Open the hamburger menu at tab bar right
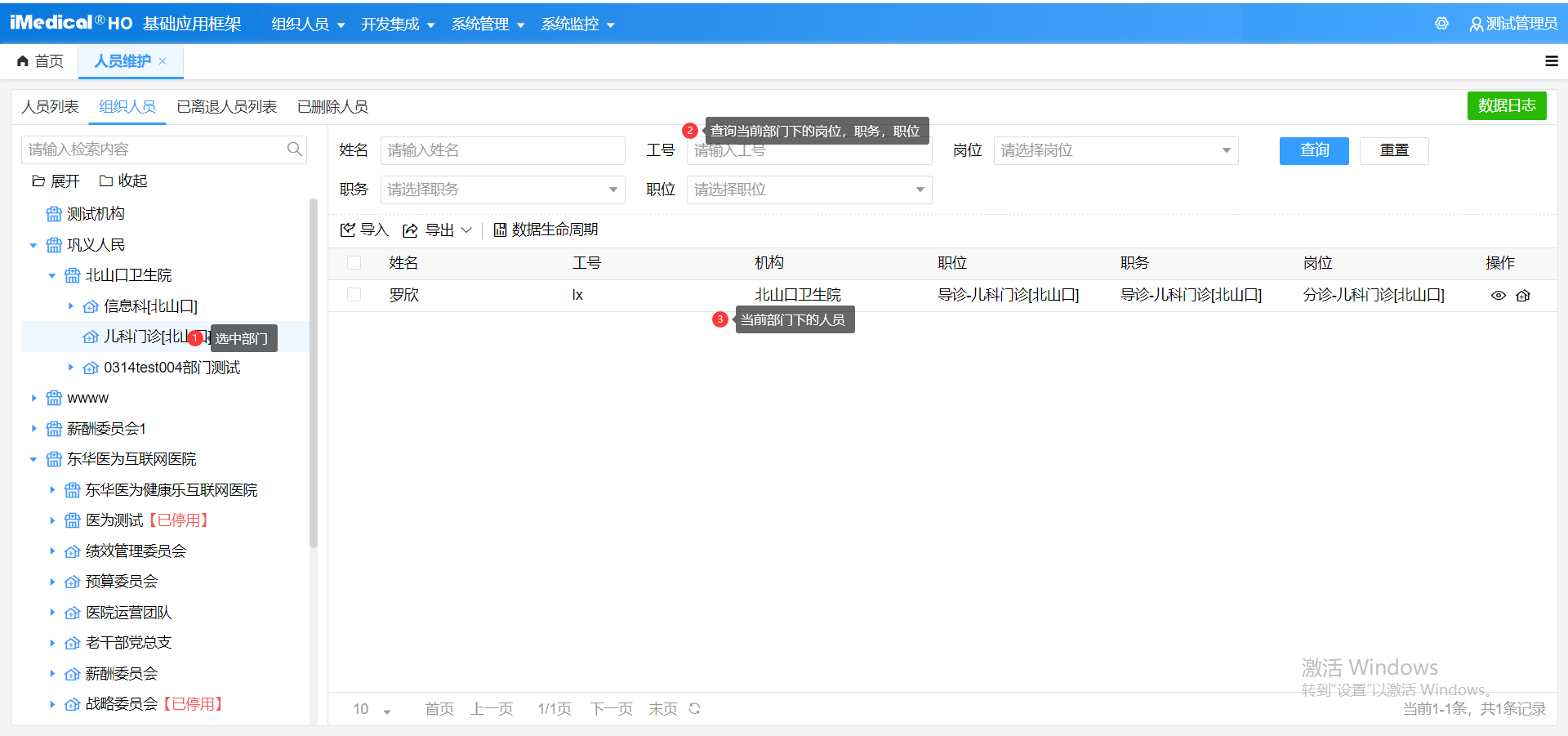This screenshot has width=1568, height=736. click(1552, 61)
